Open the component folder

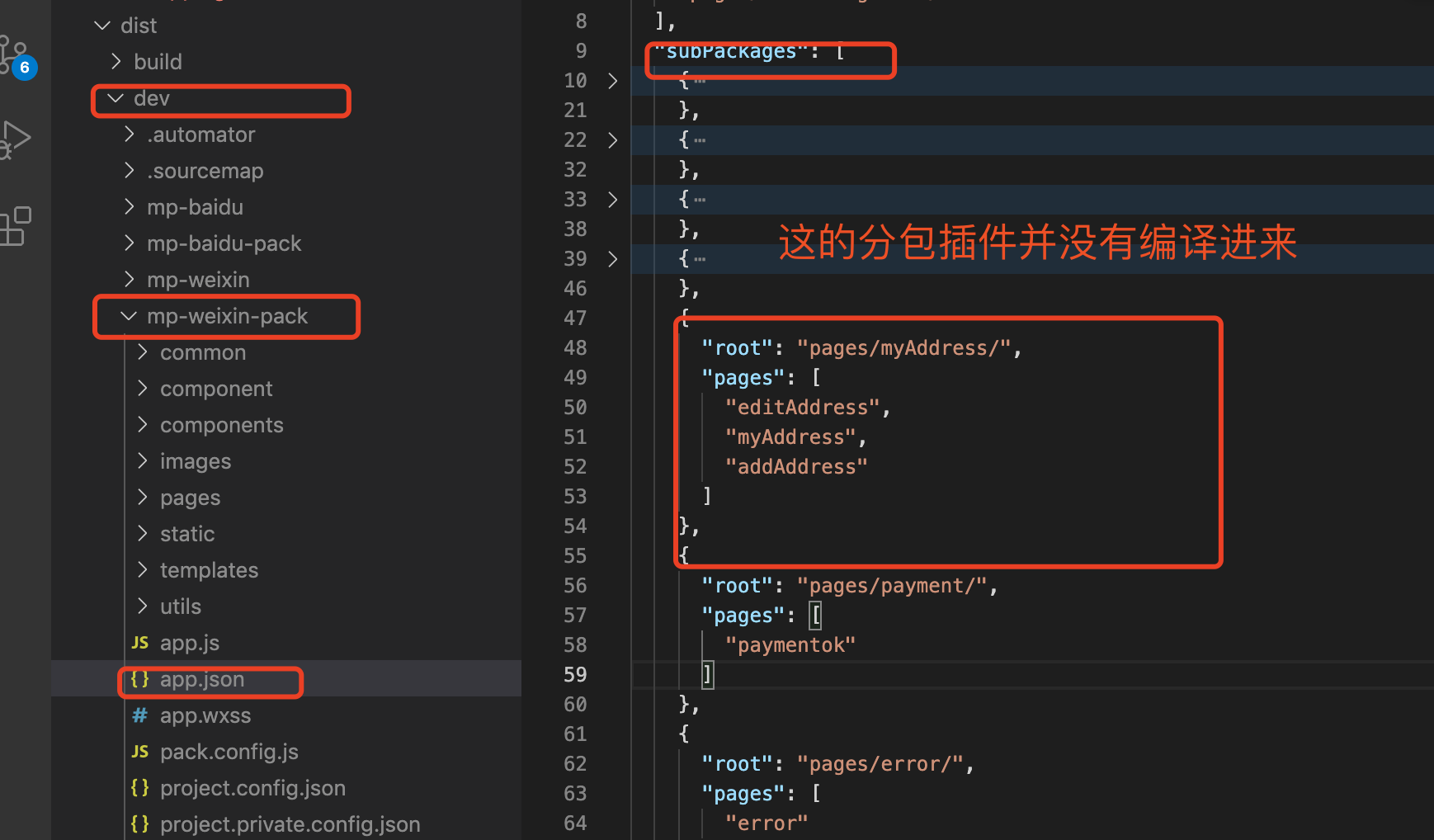[x=216, y=389]
